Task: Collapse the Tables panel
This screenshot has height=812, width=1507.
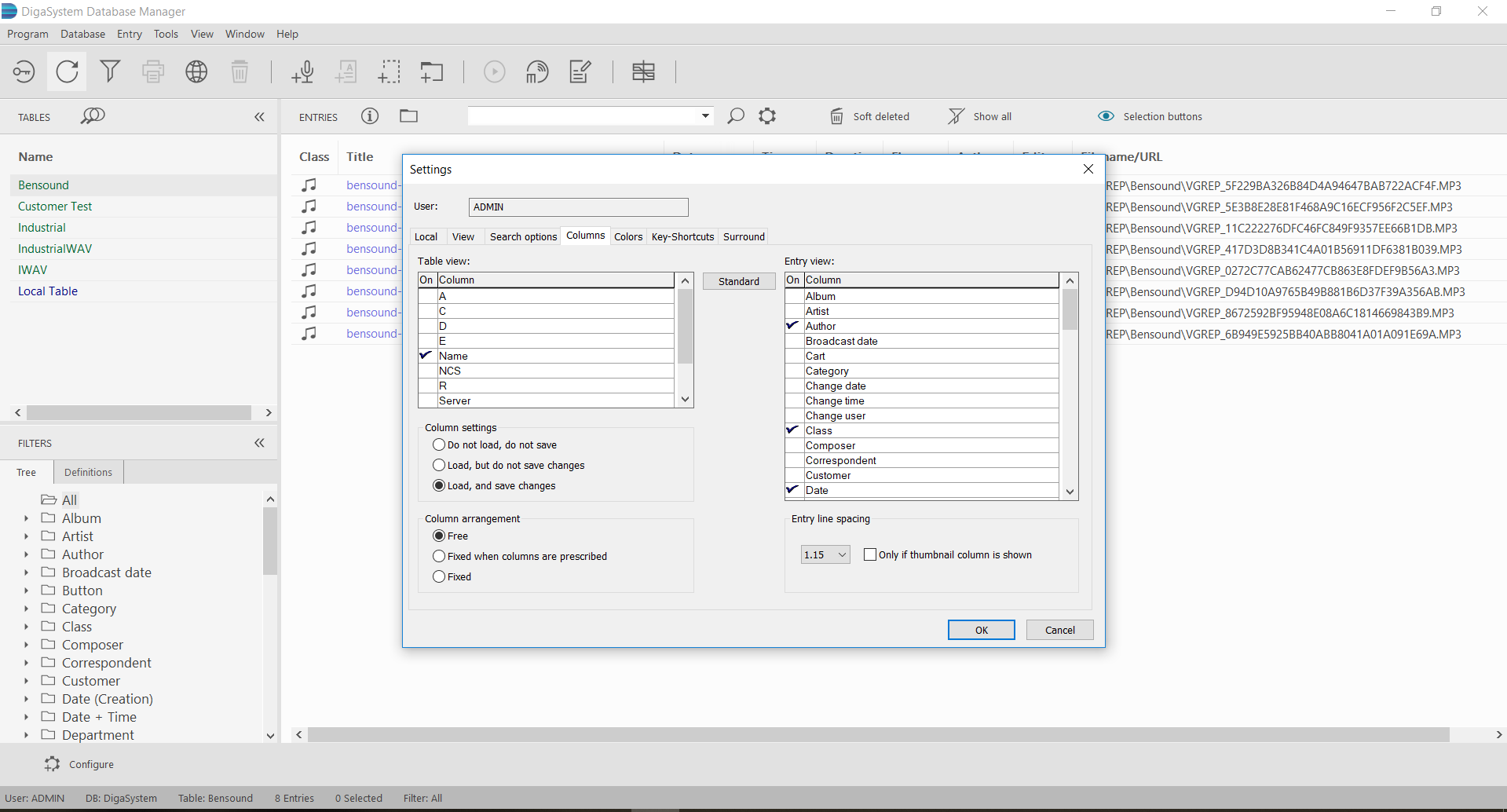Action: [x=259, y=117]
